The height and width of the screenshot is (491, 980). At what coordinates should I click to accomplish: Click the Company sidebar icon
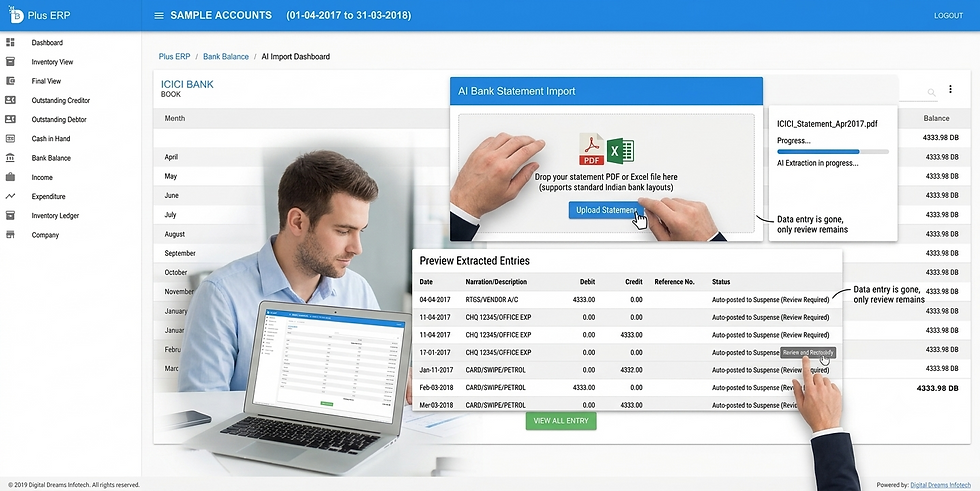[x=10, y=235]
